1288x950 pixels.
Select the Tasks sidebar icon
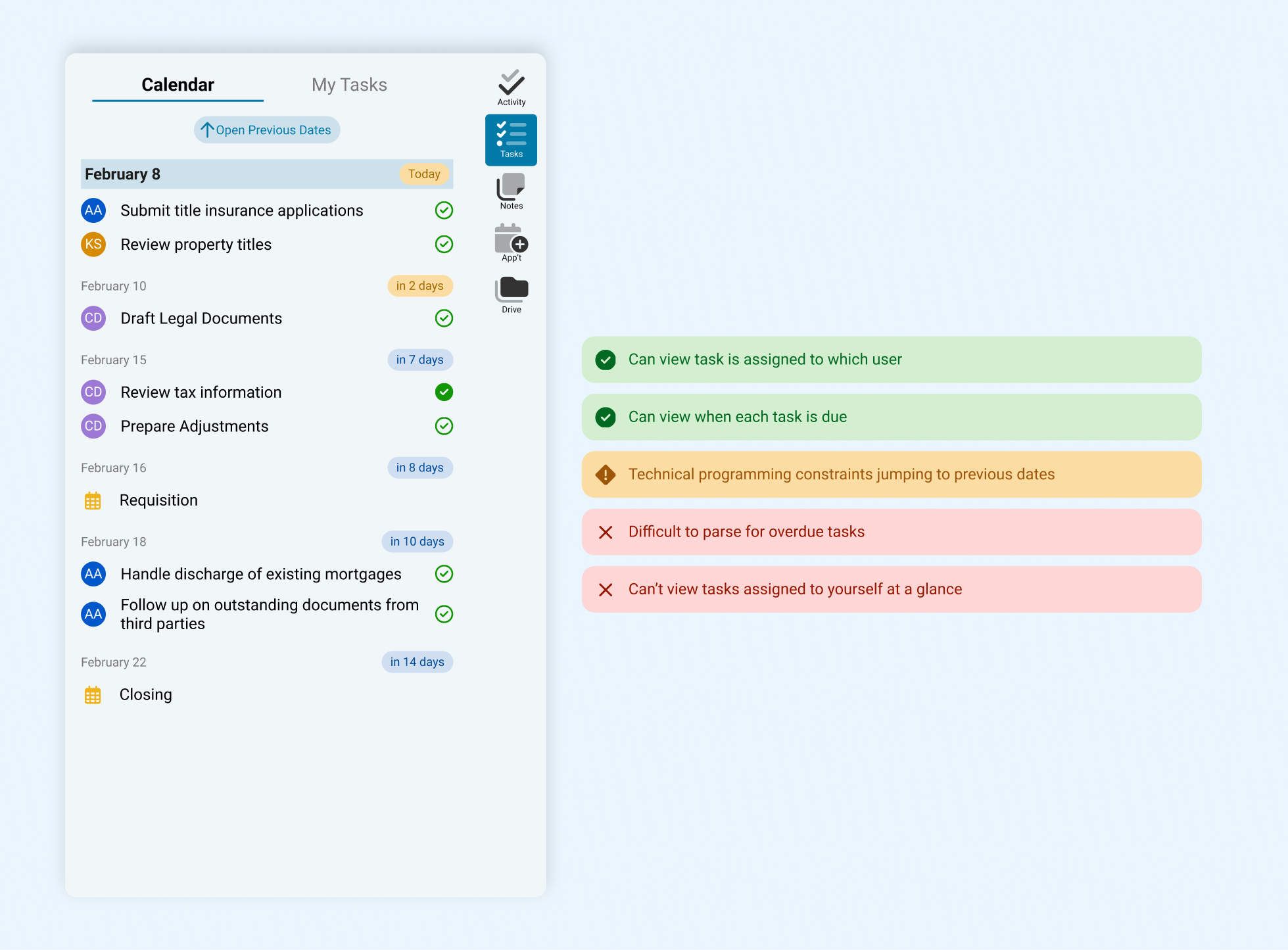[511, 139]
